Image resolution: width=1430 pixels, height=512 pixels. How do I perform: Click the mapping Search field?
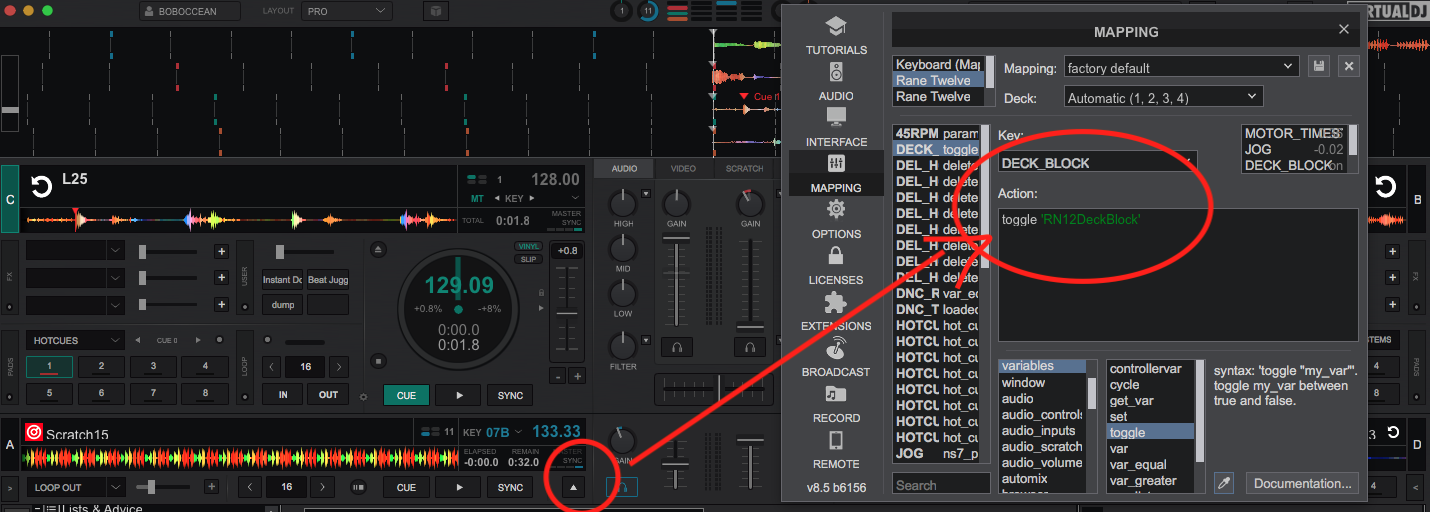coord(941,485)
